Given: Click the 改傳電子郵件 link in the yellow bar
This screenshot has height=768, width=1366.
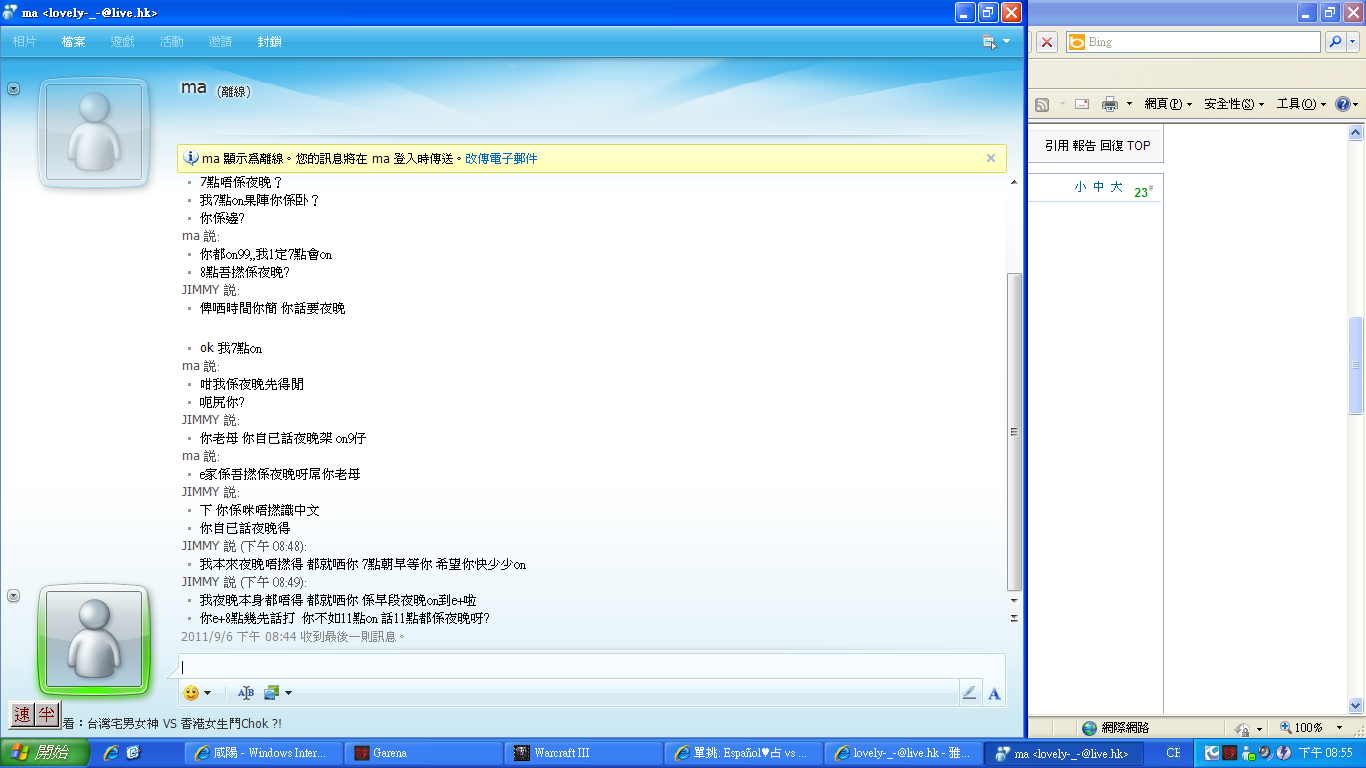Looking at the screenshot, I should pyautogui.click(x=501, y=158).
